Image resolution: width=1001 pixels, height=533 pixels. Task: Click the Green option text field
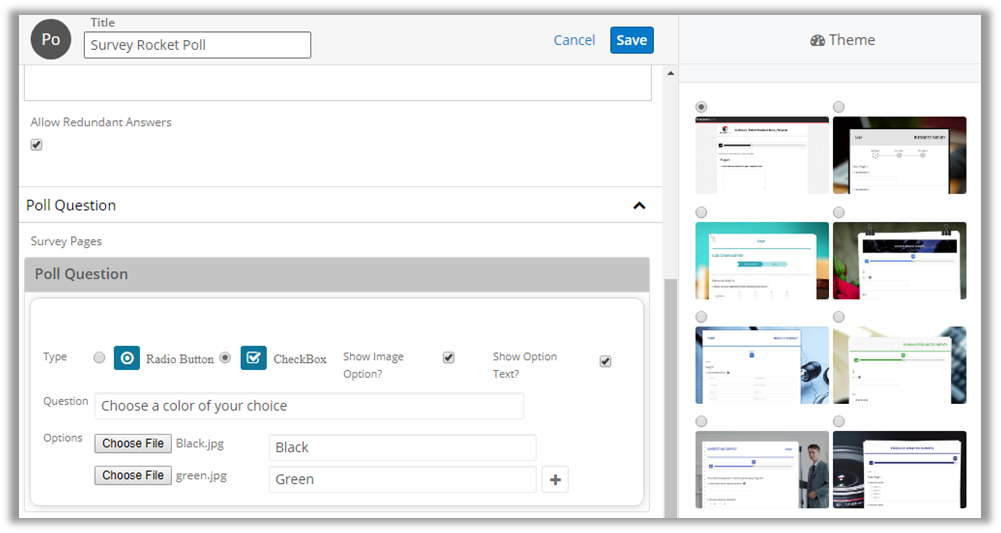[x=402, y=480]
